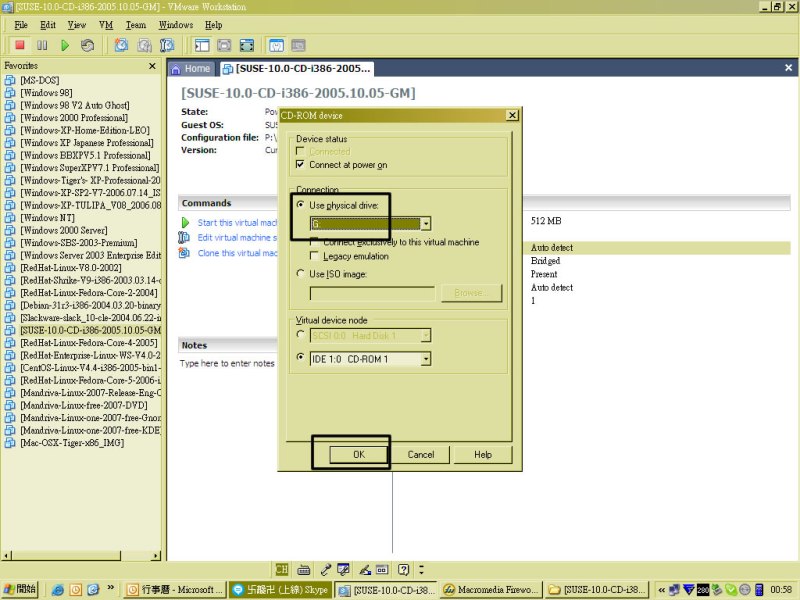The width and height of the screenshot is (800, 600).
Task: Expand hidden system tray icons
Action: click(x=661, y=590)
